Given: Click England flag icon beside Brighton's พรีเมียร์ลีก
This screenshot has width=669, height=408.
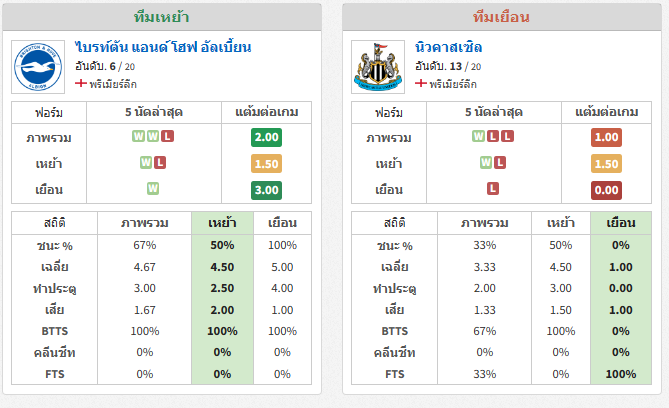Looking at the screenshot, I should point(81,83).
